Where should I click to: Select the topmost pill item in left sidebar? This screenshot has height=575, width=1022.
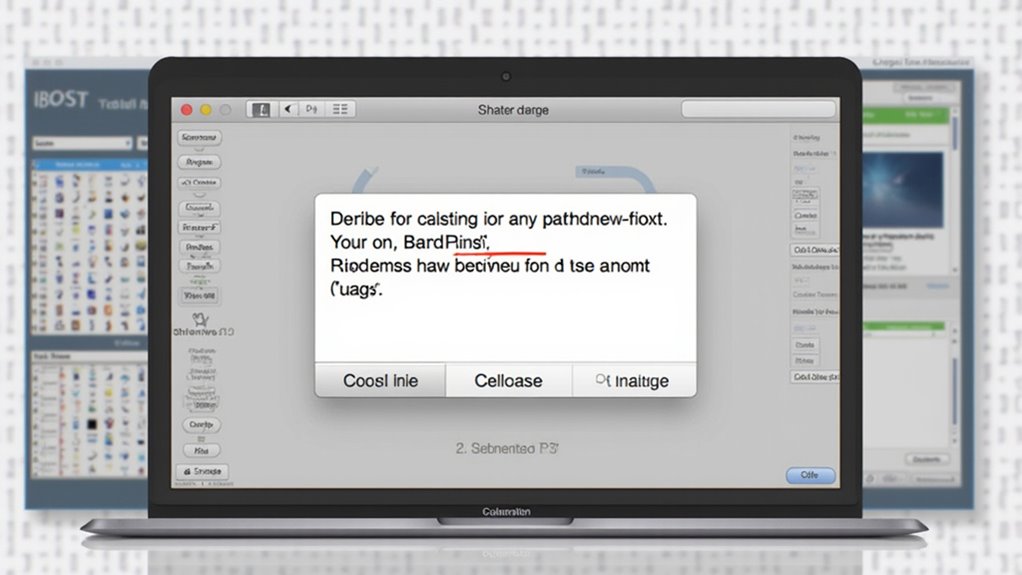click(x=199, y=139)
